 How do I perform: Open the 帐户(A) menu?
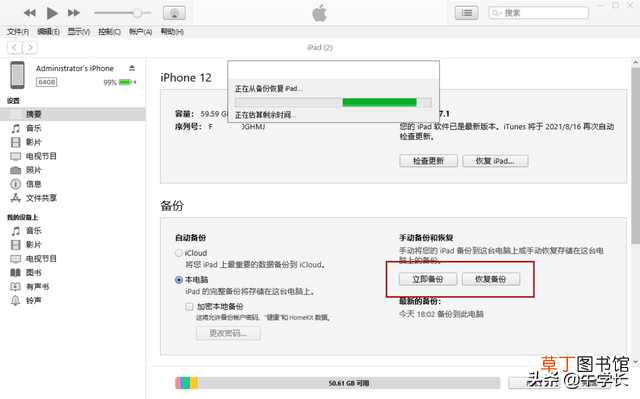pyautogui.click(x=140, y=32)
